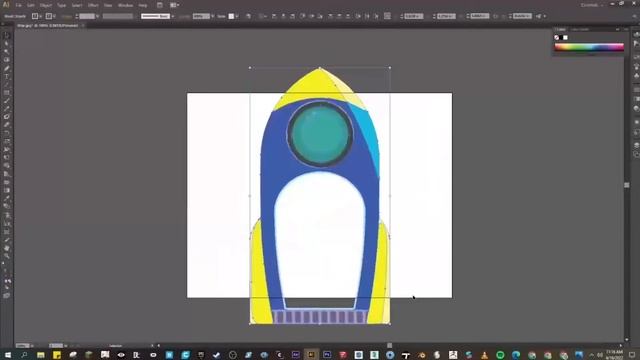The image size is (640, 360).
Task: Expand the Basic brush definition dropdown
Action: tap(173, 16)
